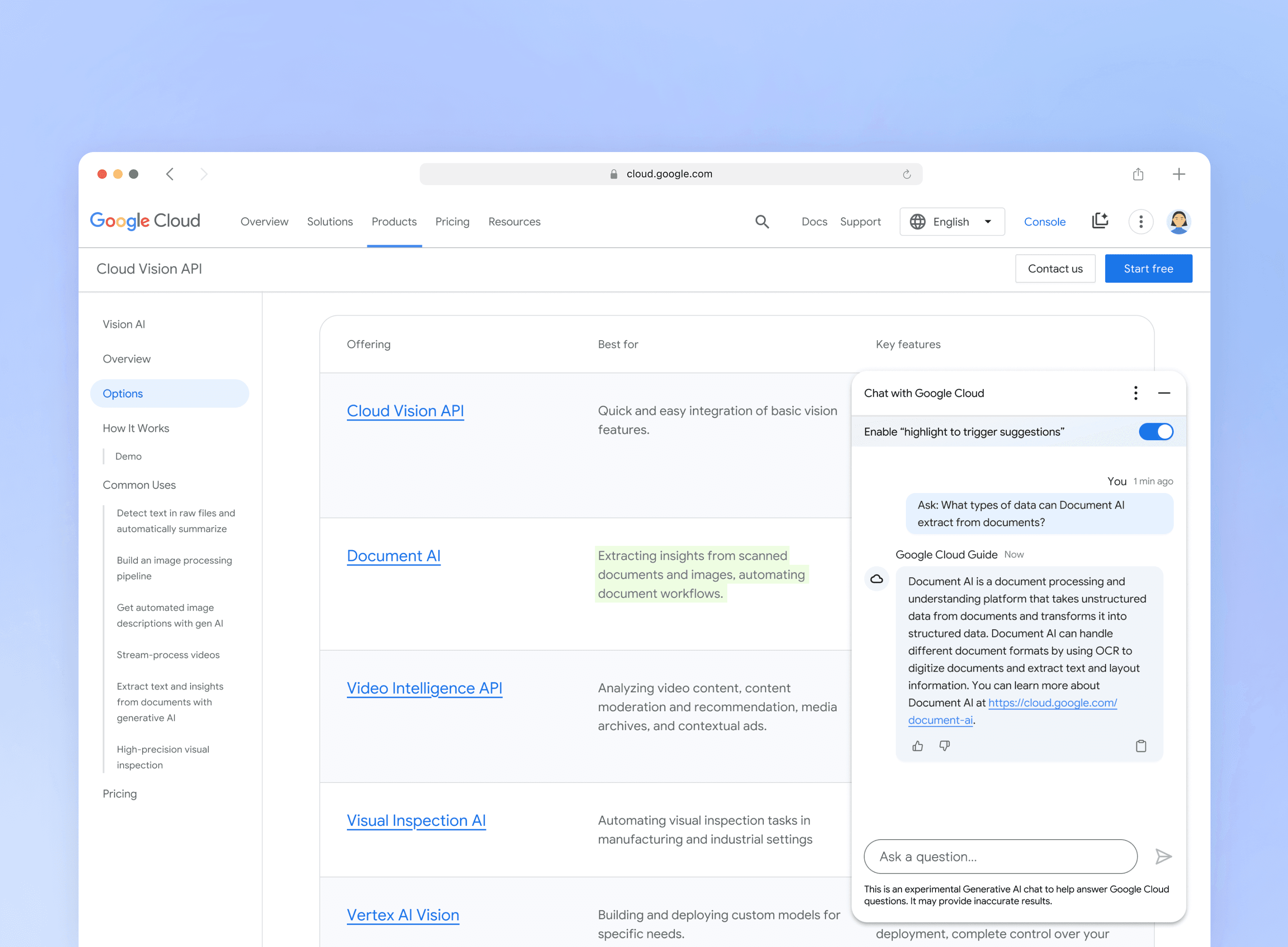Screen dimensions: 1288x947
Task: Click the user profile avatar
Action: tap(1179, 222)
